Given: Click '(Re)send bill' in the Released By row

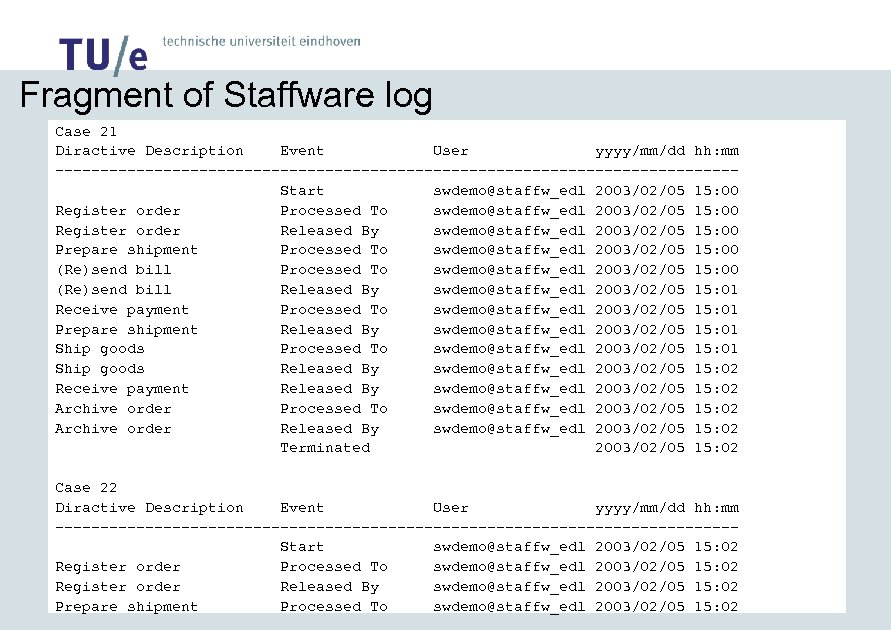Looking at the screenshot, I should tap(113, 289).
